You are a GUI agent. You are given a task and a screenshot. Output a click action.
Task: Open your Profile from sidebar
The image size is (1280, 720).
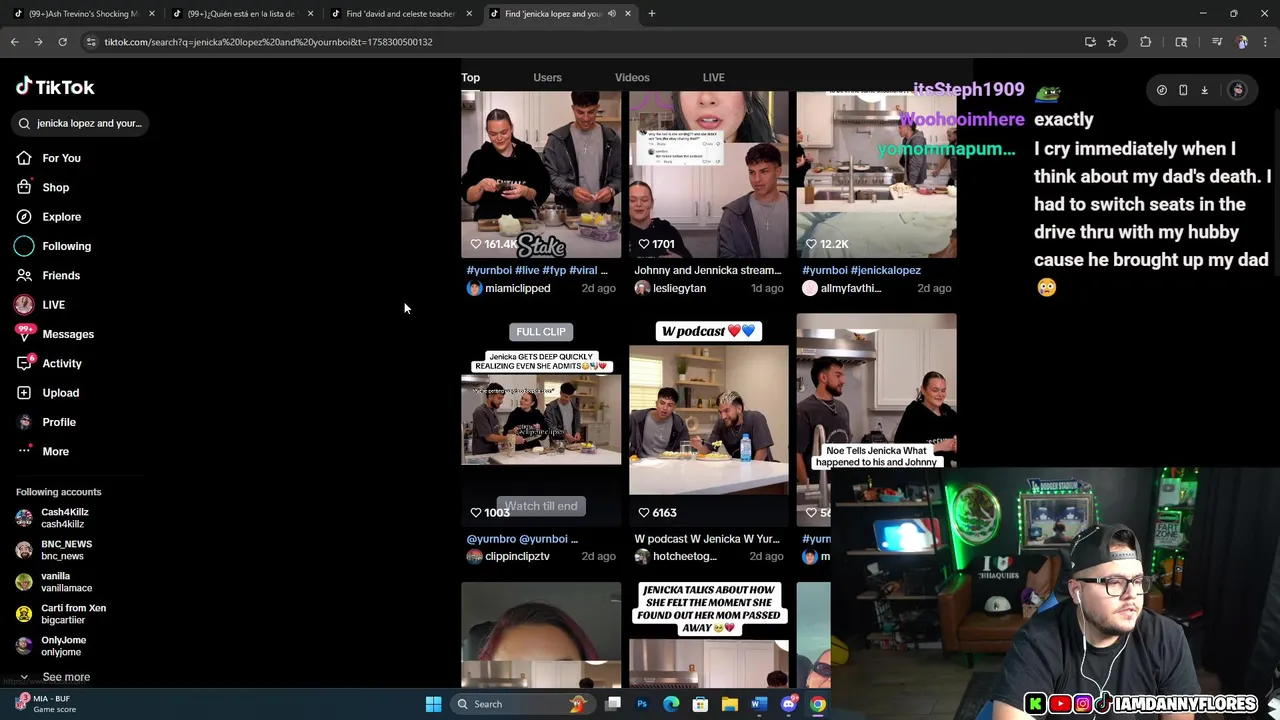tap(45, 422)
